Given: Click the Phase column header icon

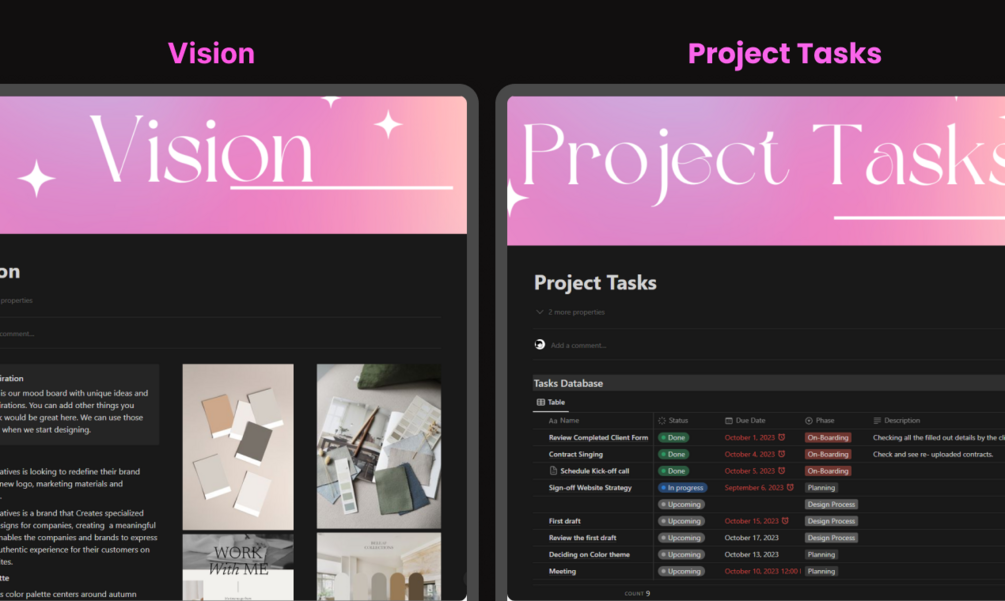Looking at the screenshot, I should click(x=809, y=421).
